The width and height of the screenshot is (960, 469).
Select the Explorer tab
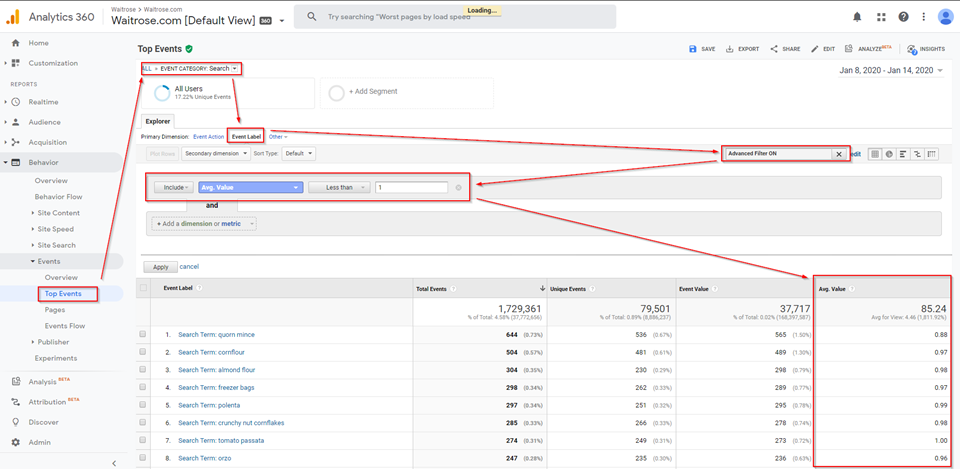(x=159, y=121)
